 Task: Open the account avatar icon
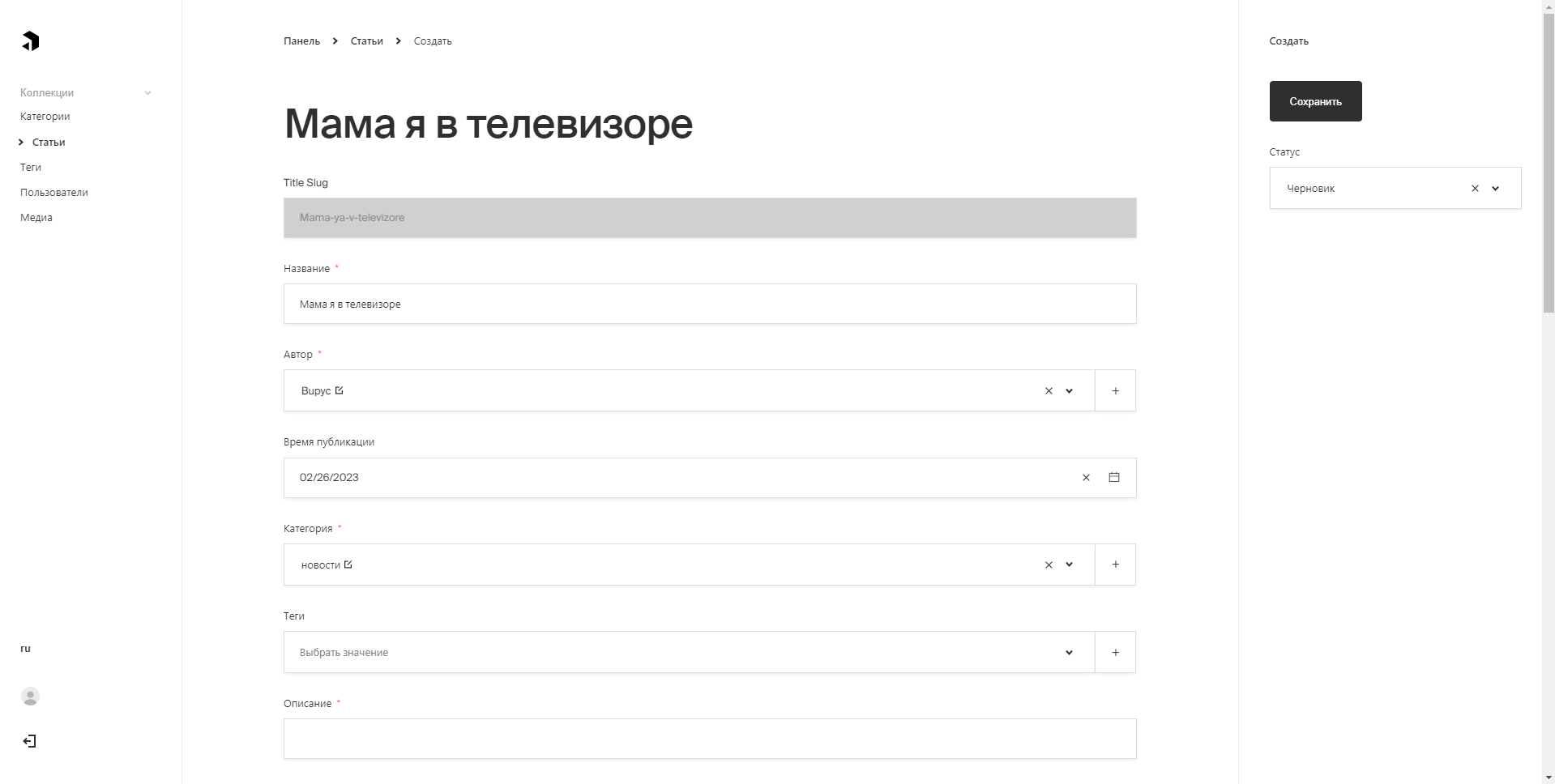(30, 697)
